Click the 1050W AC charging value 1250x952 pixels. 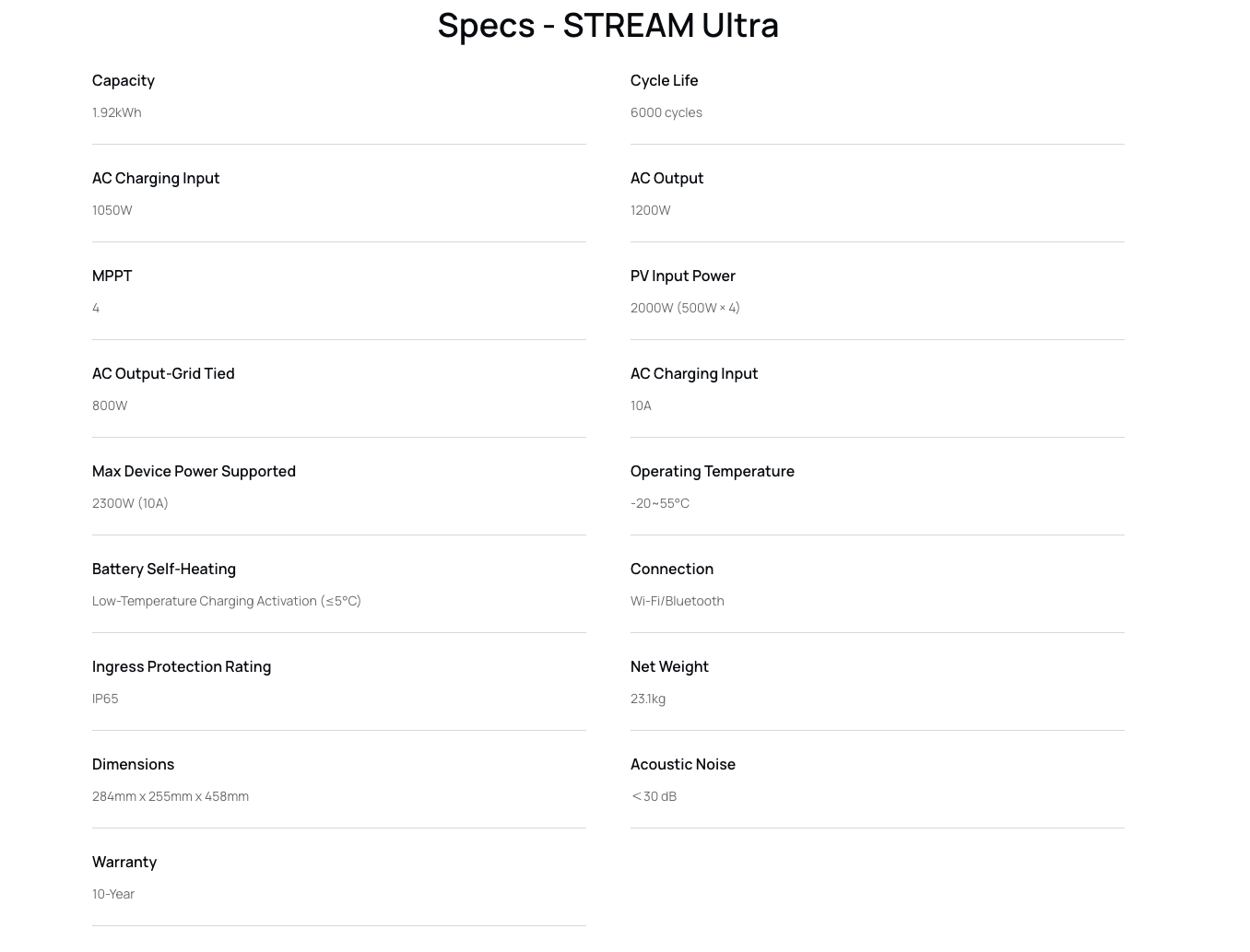[112, 210]
